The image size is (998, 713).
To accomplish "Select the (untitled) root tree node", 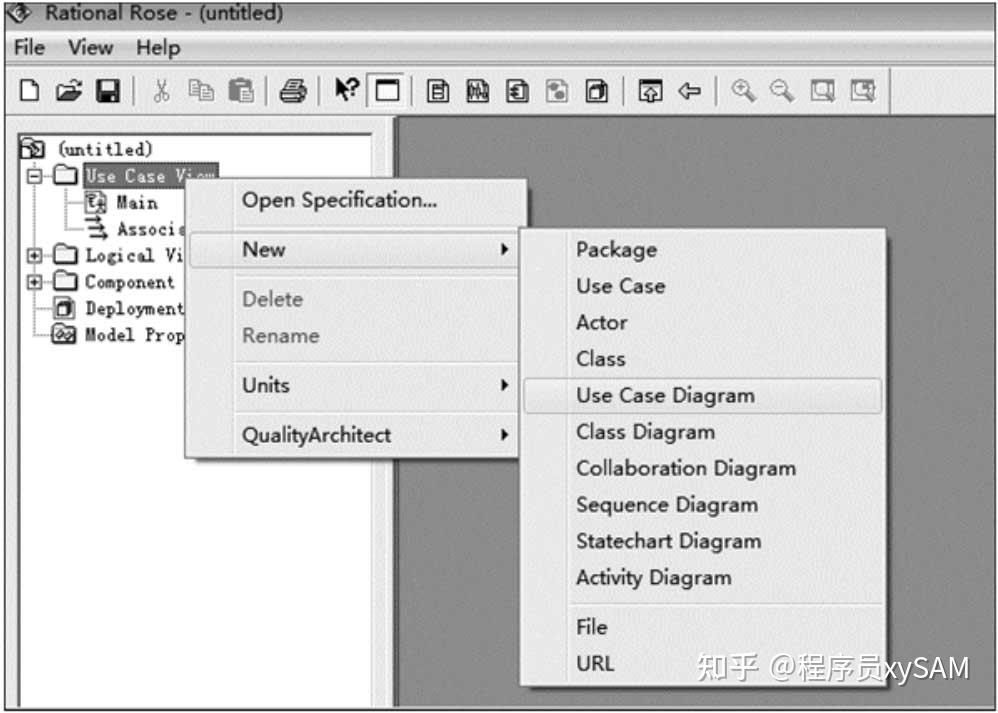I will click(x=105, y=149).
